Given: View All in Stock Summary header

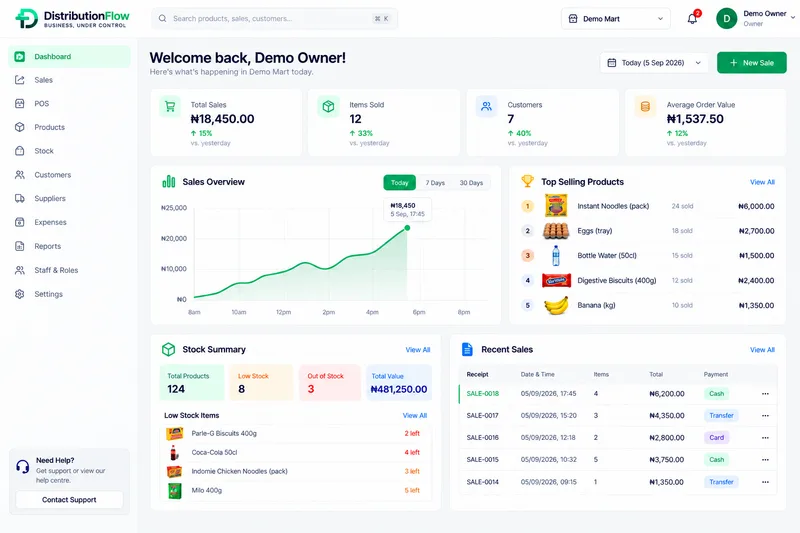Looking at the screenshot, I should coord(418,350).
